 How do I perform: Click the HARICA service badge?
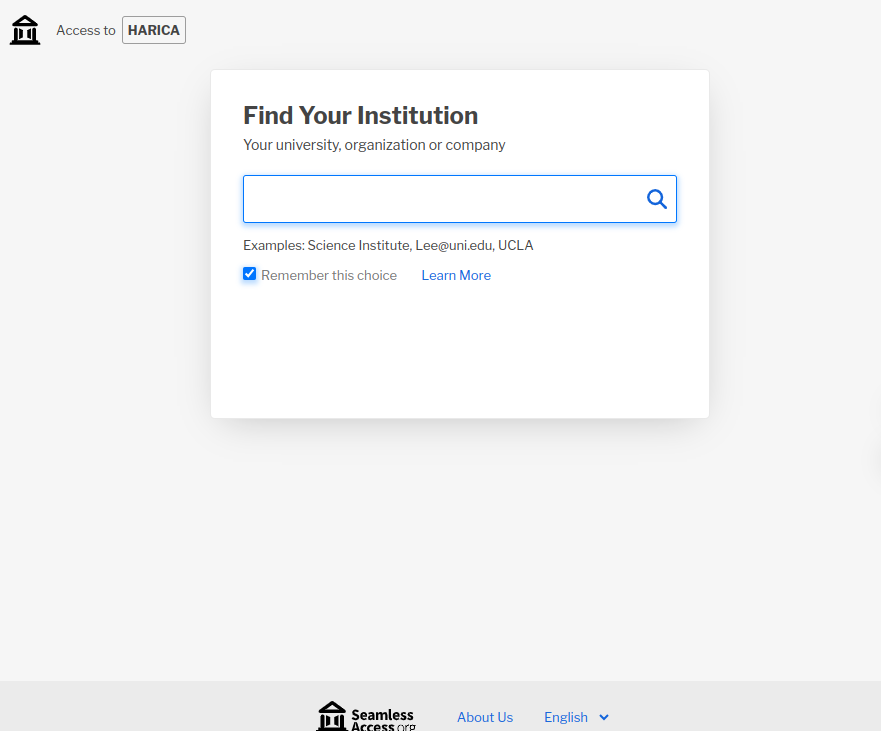154,30
